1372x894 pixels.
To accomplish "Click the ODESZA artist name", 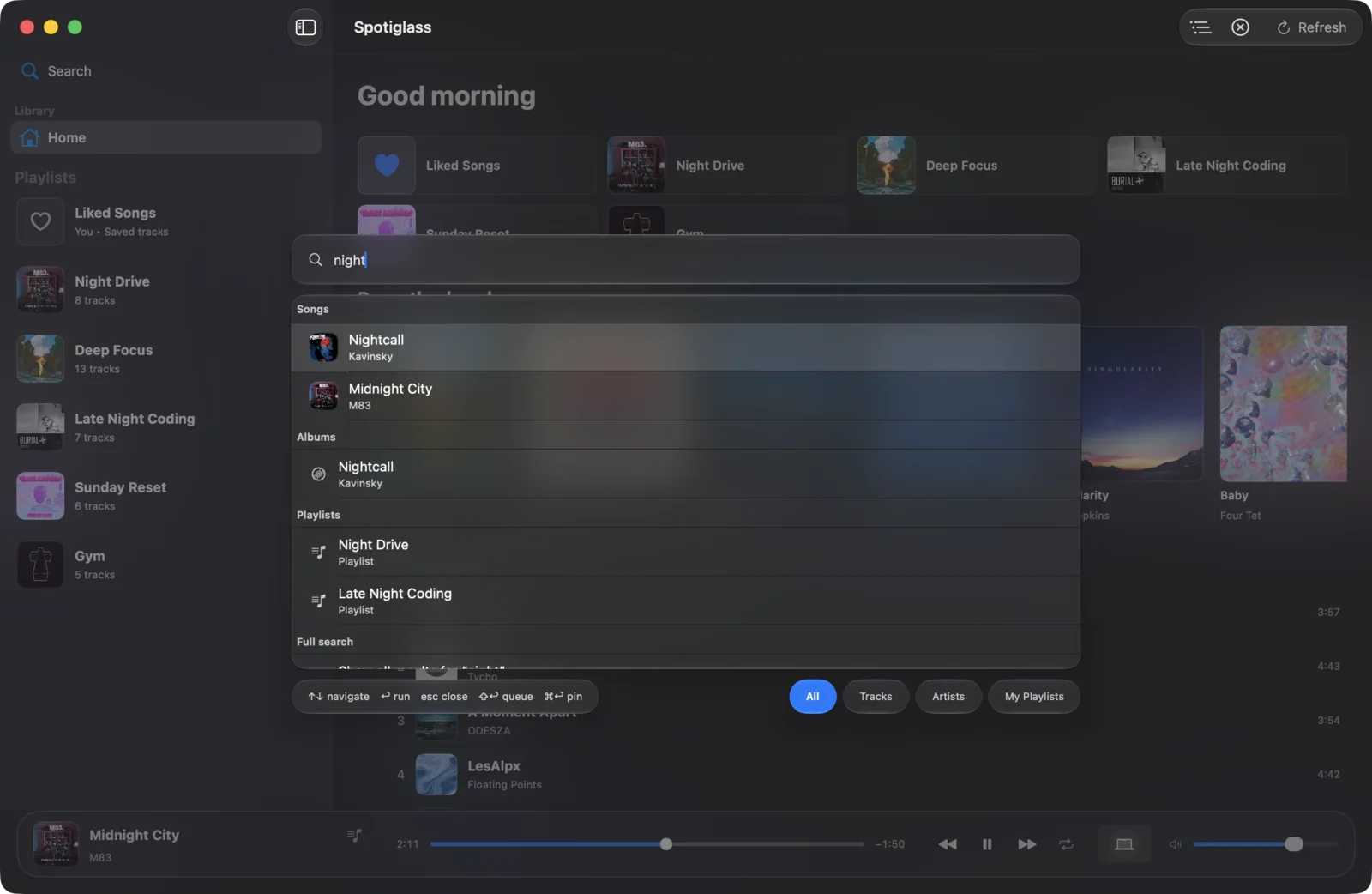I will click(x=489, y=731).
